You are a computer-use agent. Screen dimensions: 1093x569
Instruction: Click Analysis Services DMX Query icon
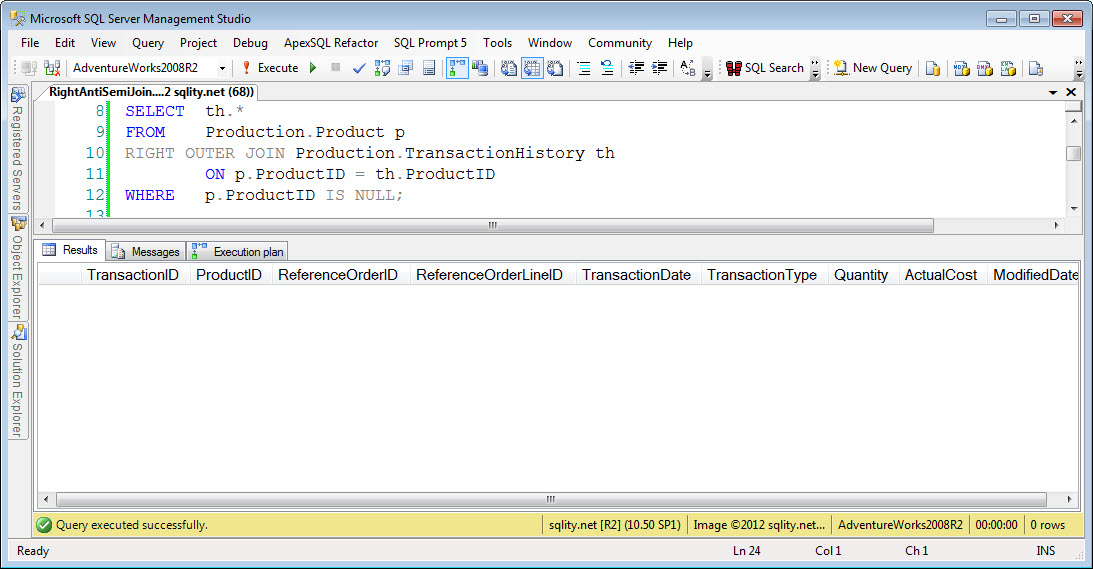coord(985,68)
